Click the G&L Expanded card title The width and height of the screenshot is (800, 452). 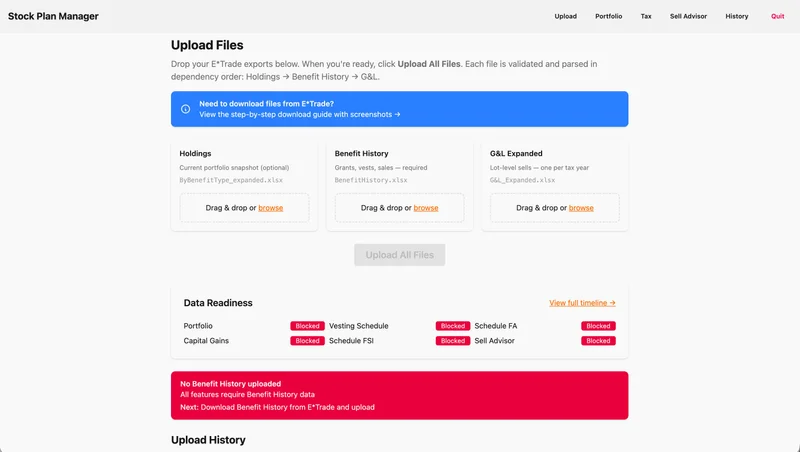(516, 154)
